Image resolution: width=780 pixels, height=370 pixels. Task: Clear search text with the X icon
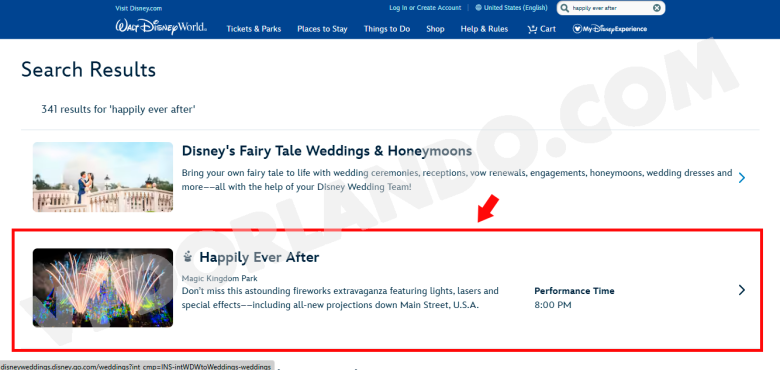[657, 8]
